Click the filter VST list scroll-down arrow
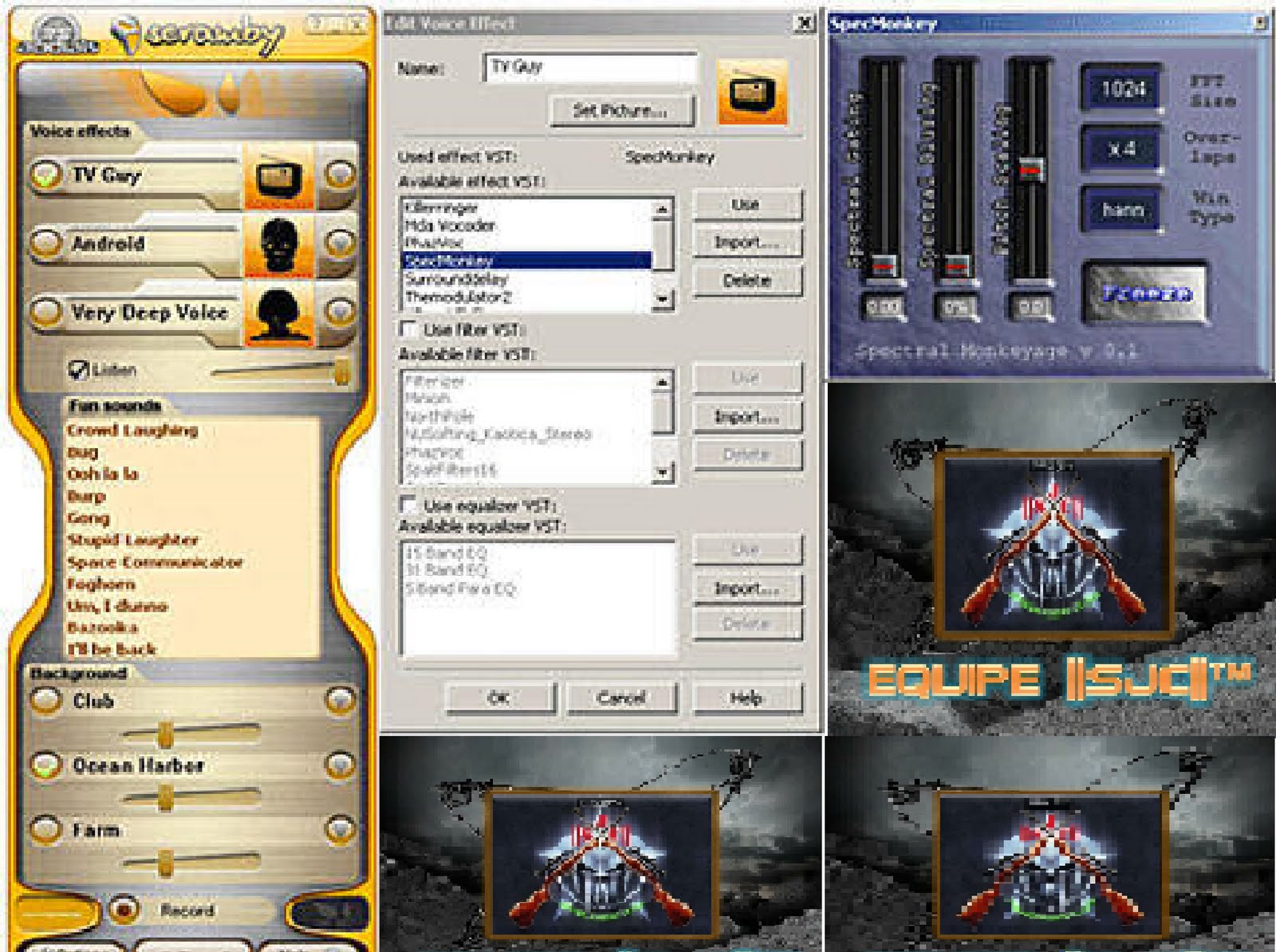1276x952 pixels. (x=663, y=472)
